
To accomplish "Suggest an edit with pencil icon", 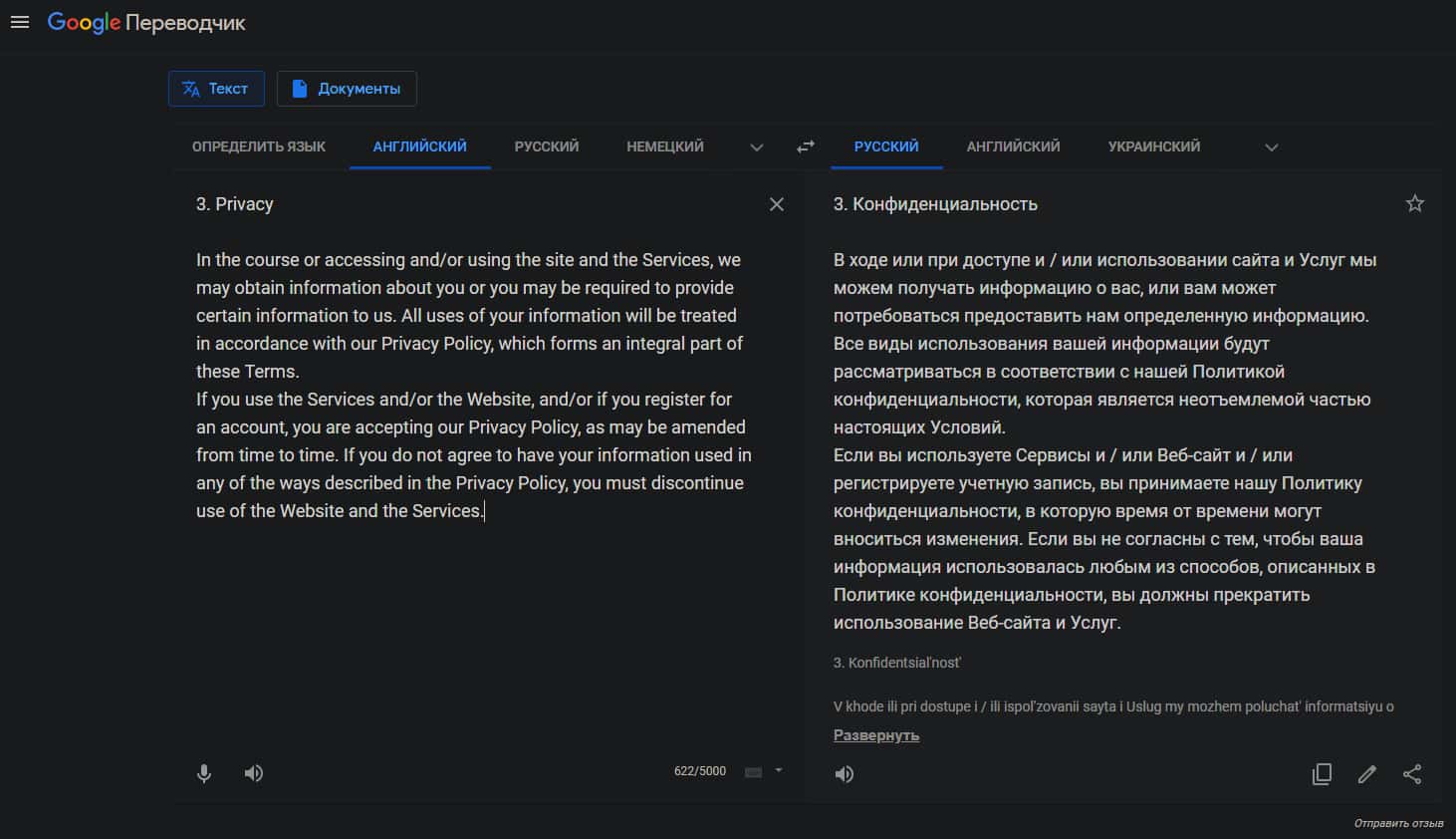I will (x=1367, y=774).
